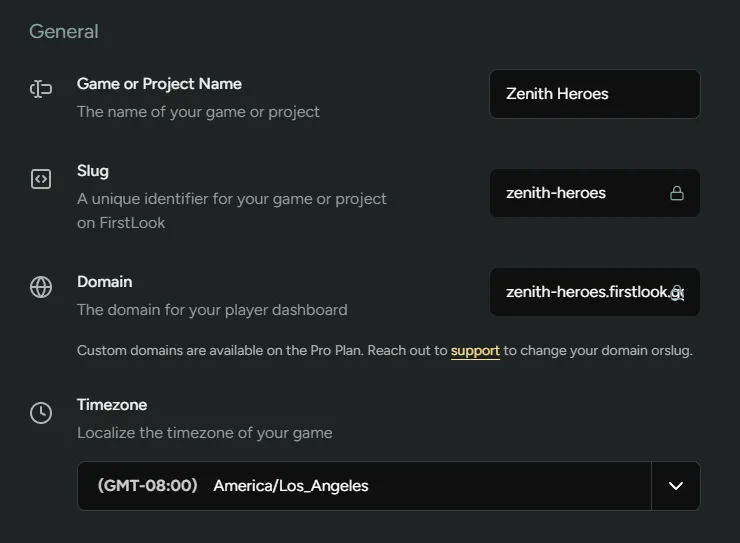Focus the Zenith Heroes name input field
The width and height of the screenshot is (740, 543).
594,94
